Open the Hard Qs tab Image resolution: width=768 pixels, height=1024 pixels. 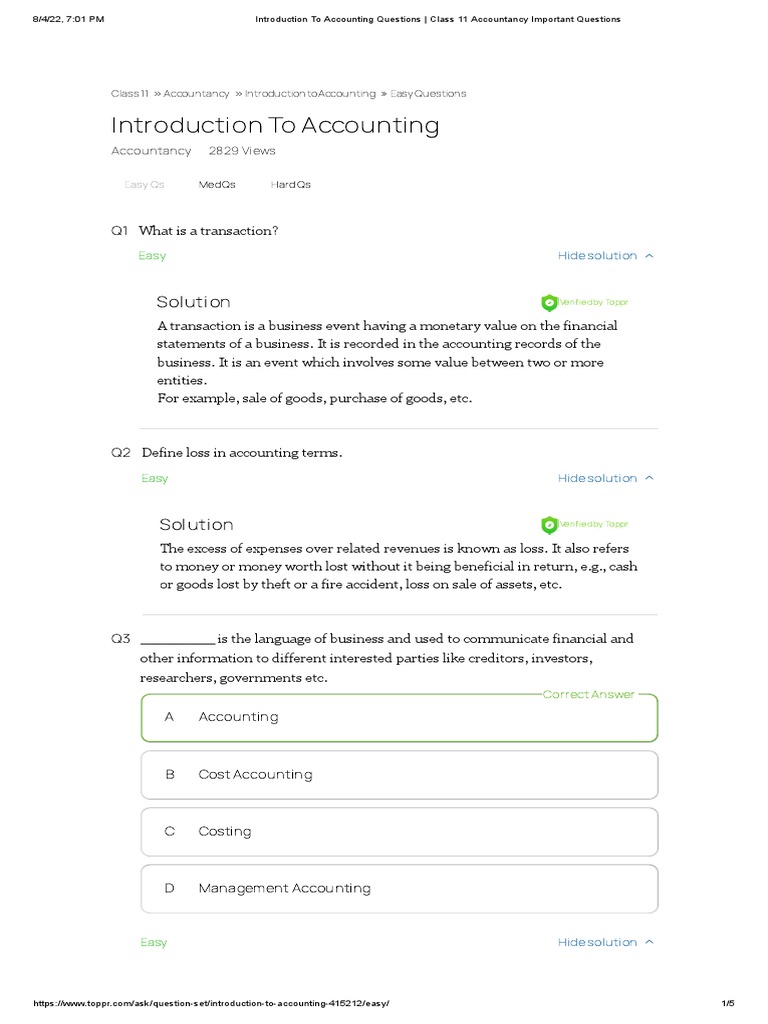click(291, 185)
